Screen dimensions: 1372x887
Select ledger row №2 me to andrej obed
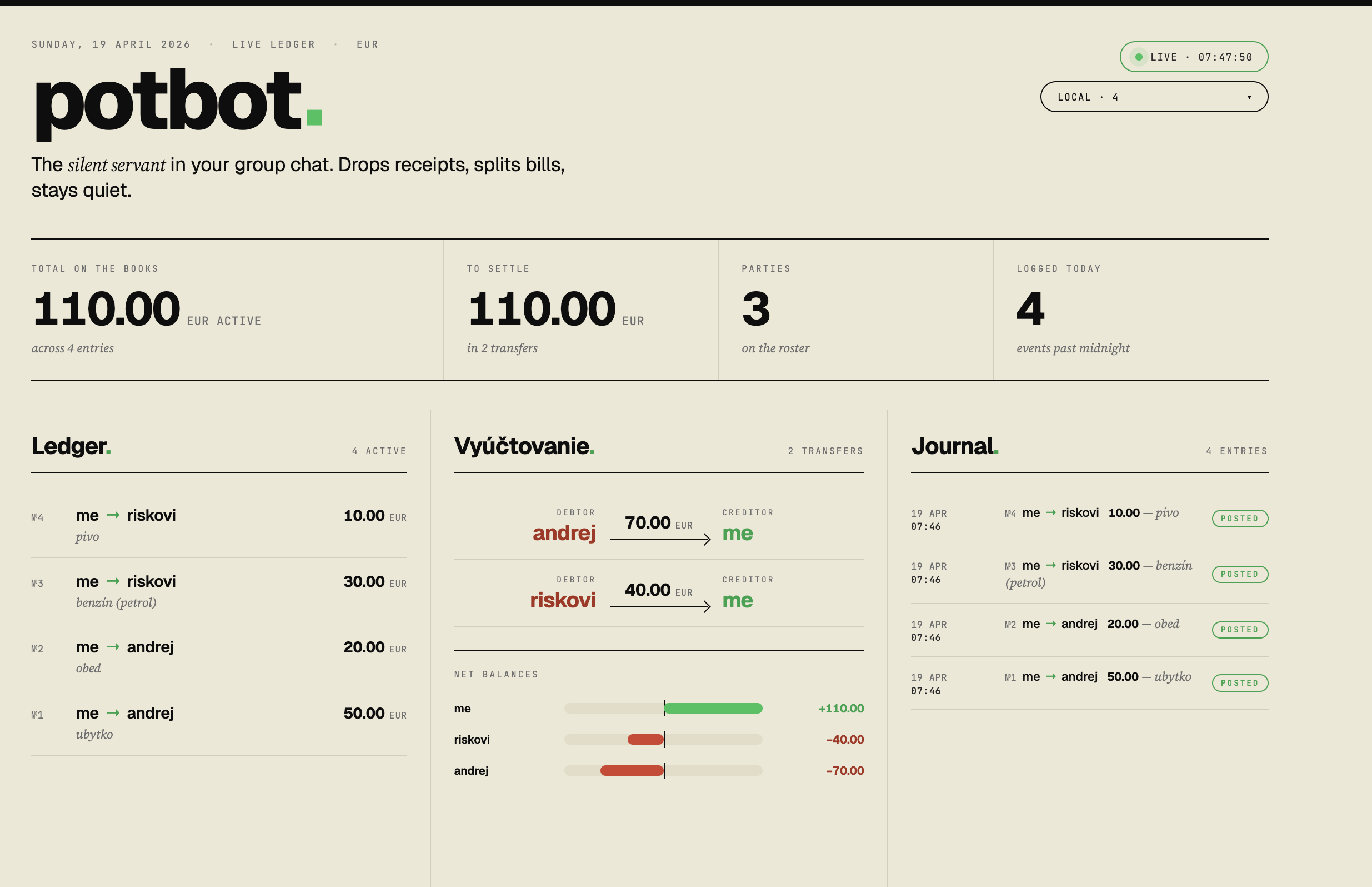(219, 656)
